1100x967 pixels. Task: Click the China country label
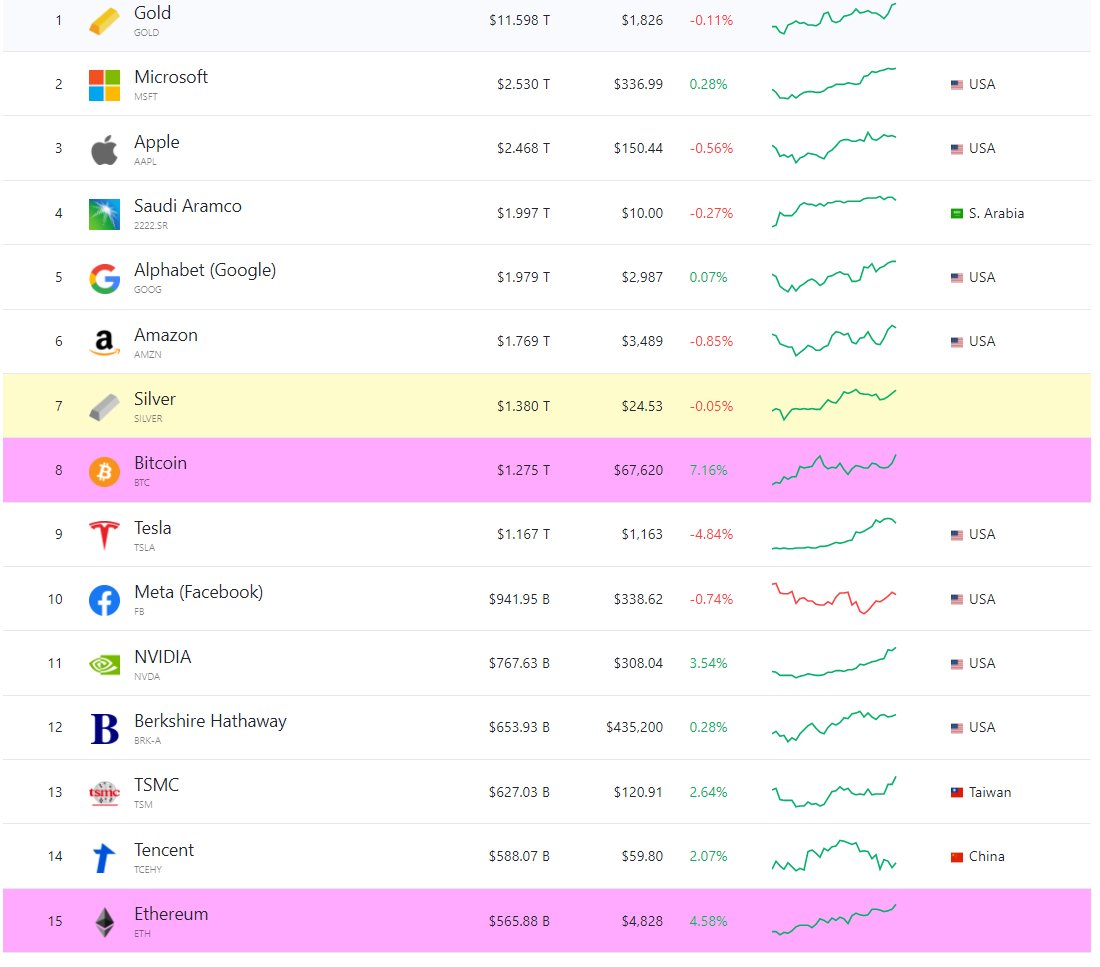click(986, 857)
